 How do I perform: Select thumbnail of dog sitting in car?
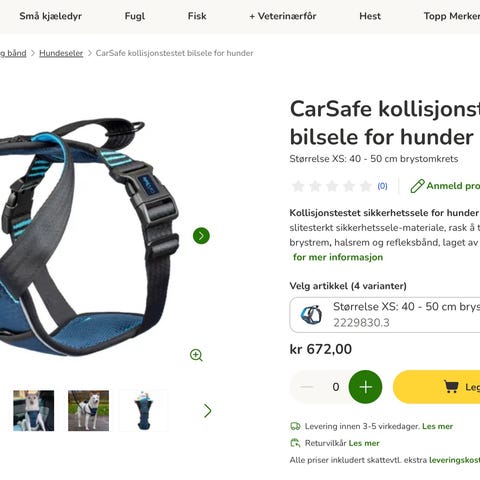point(34,411)
